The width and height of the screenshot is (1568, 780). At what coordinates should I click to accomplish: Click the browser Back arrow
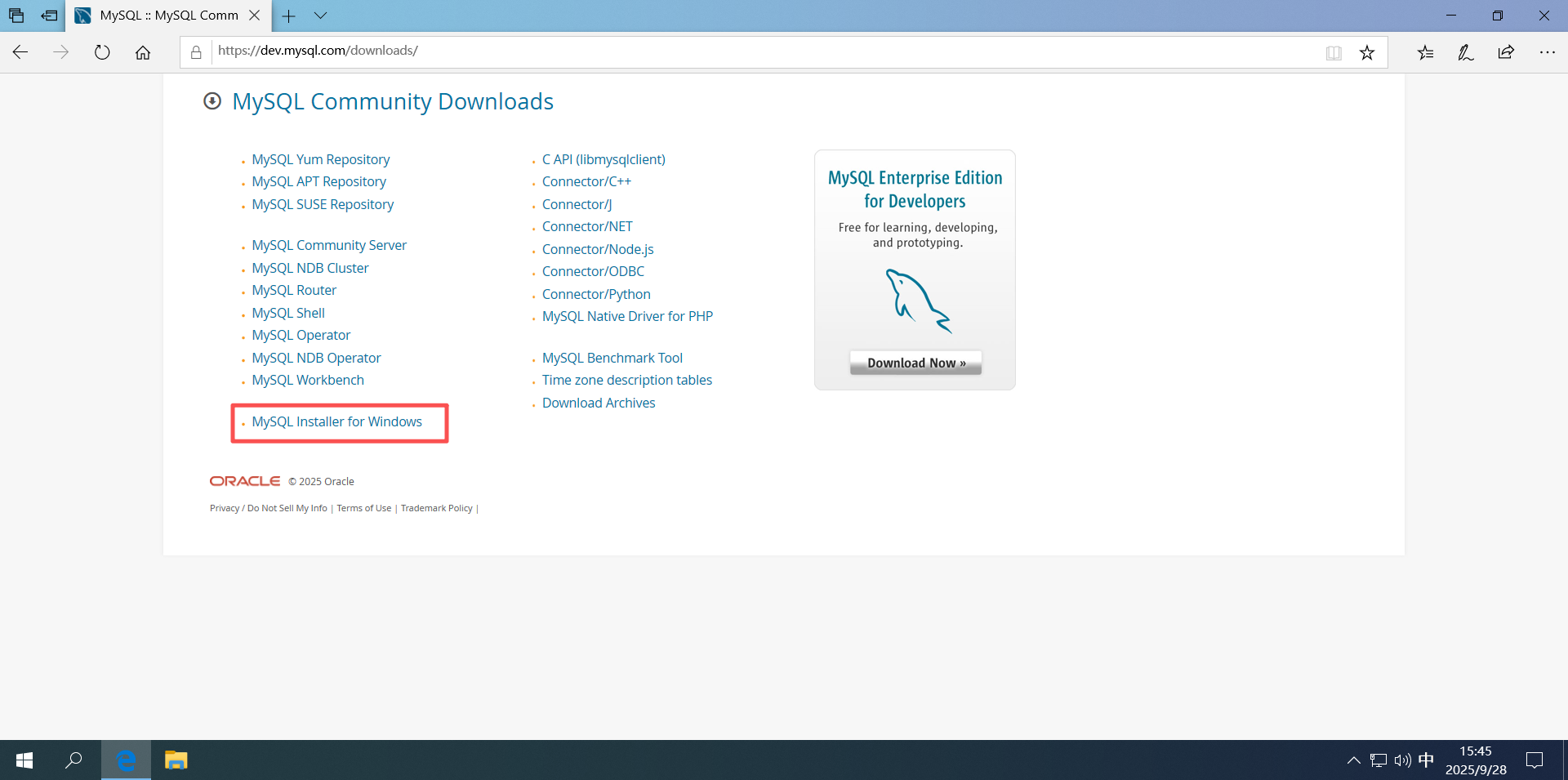point(20,52)
